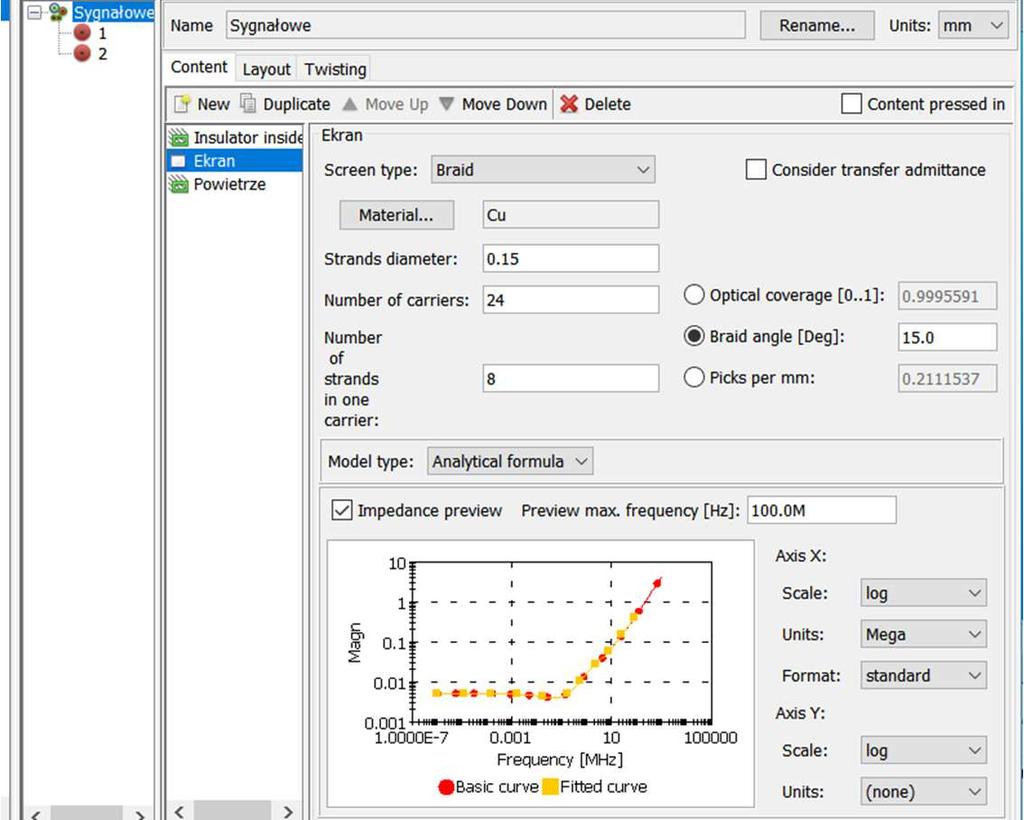Click the red Delete cross icon
Viewport: 1024px width, 820px height.
tap(569, 104)
